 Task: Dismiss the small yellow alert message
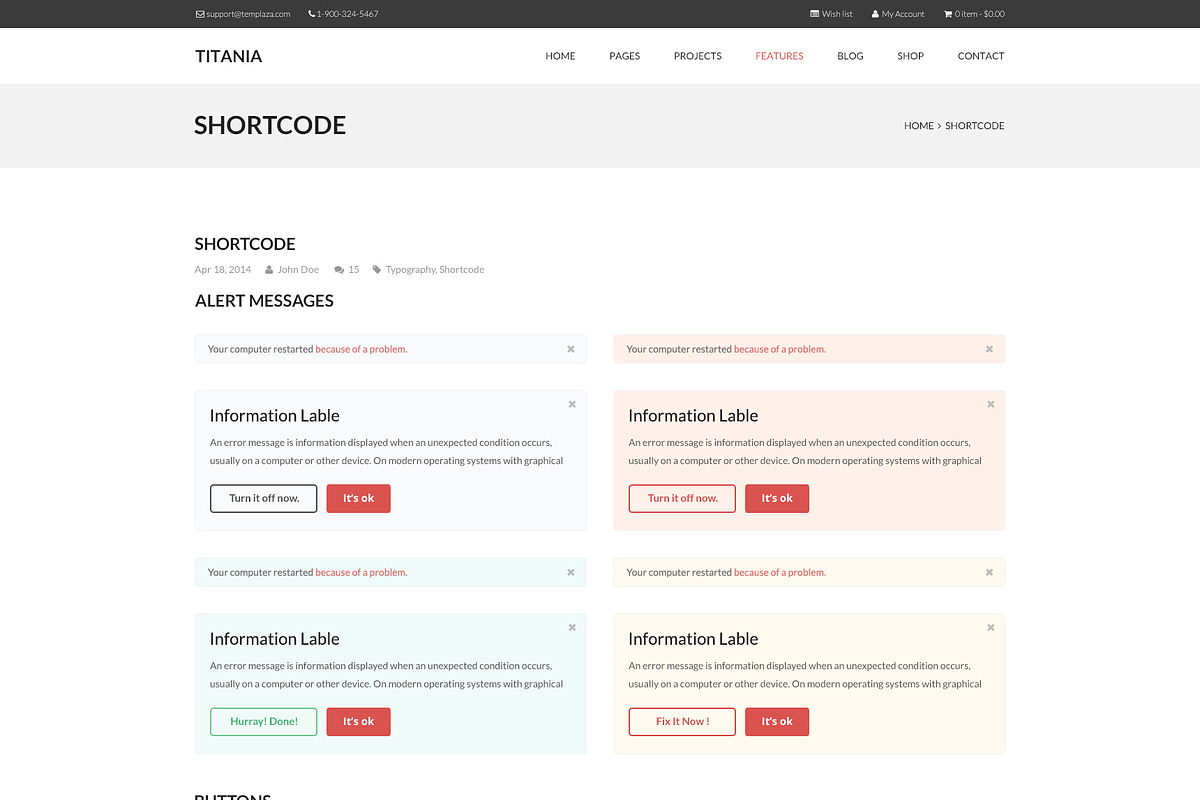click(989, 572)
